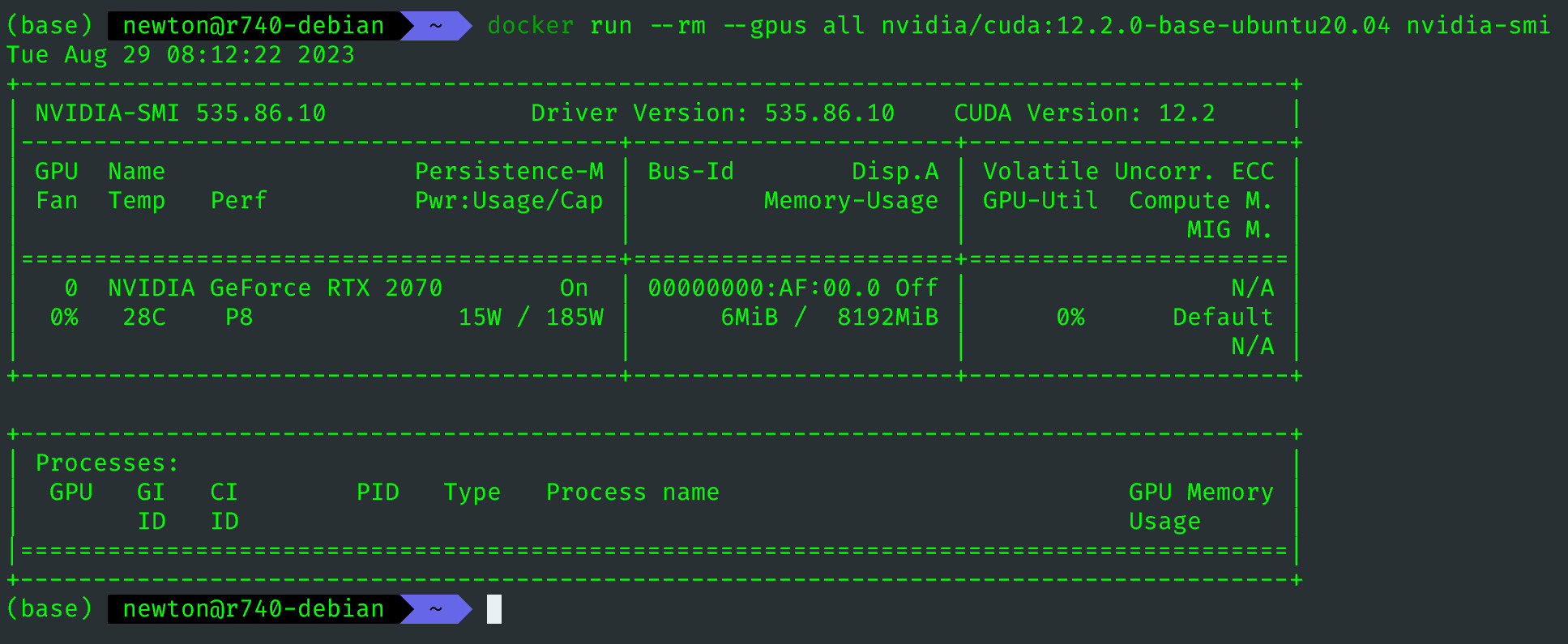This screenshot has width=1568, height=644.
Task: Click the 'PID' column header
Action: coord(378,493)
